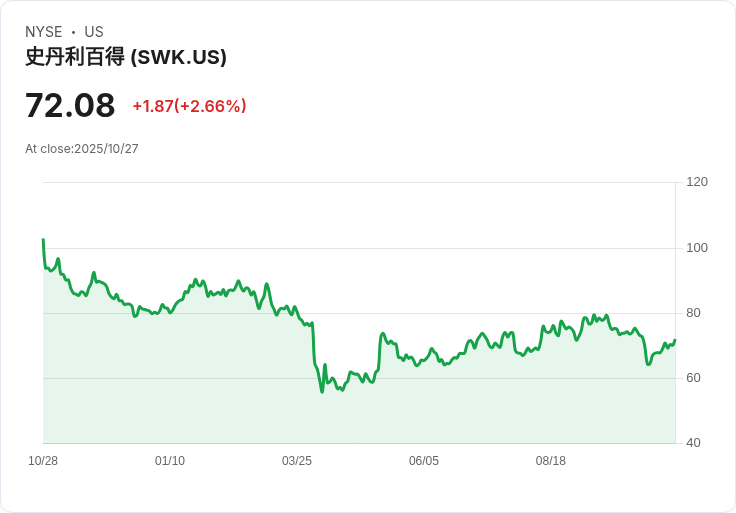Click the 08/18 date axis label

[x=551, y=461]
